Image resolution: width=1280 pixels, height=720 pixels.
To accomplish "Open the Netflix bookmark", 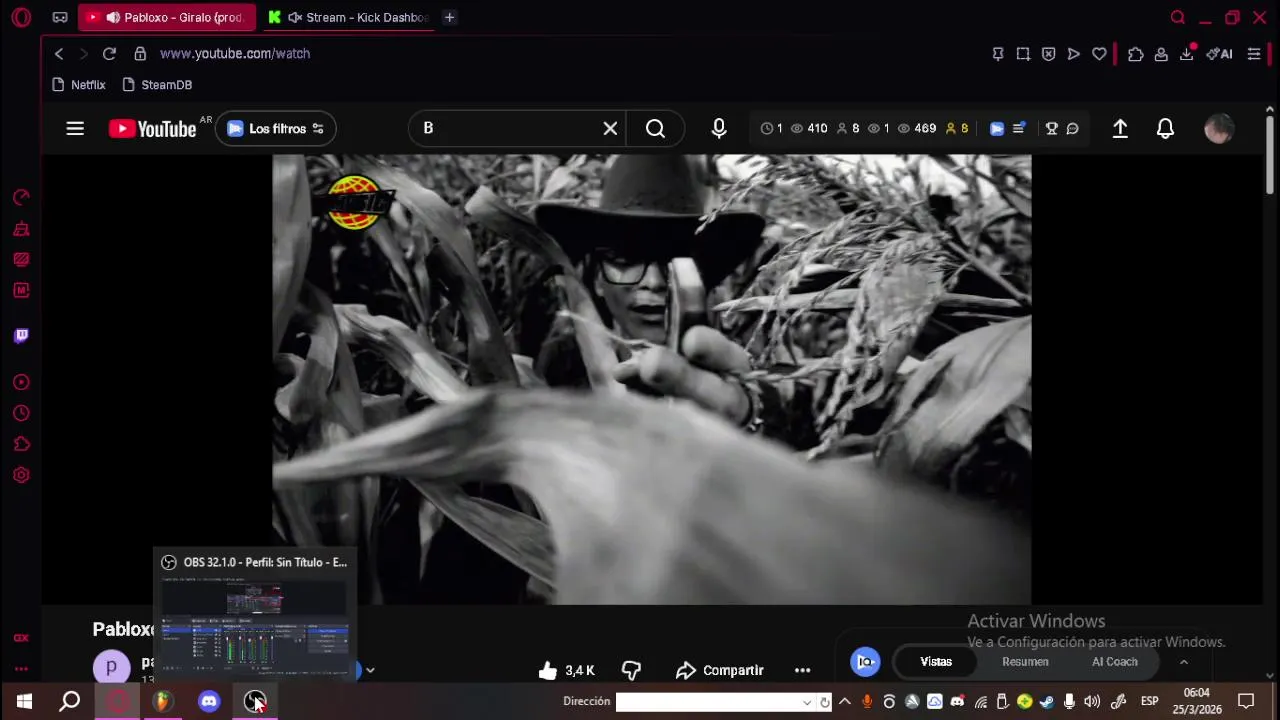I will [x=78, y=85].
